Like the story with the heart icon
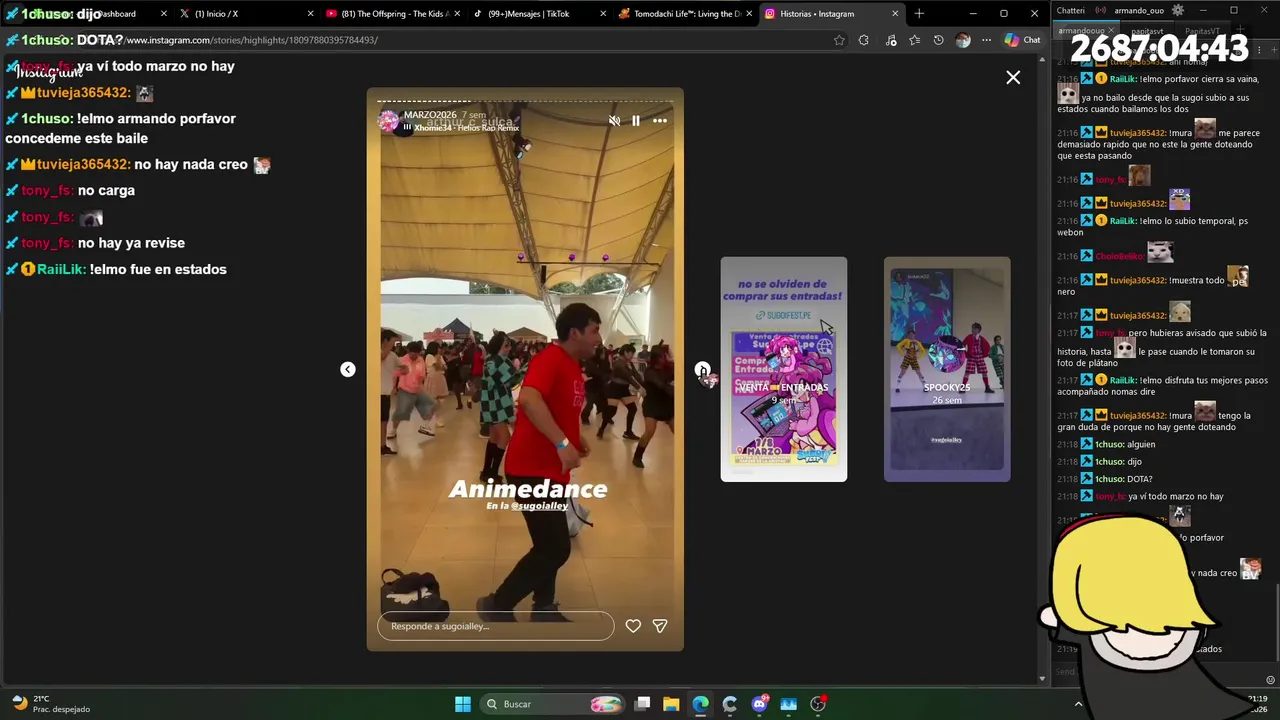Image resolution: width=1280 pixels, height=720 pixels. 633,626
